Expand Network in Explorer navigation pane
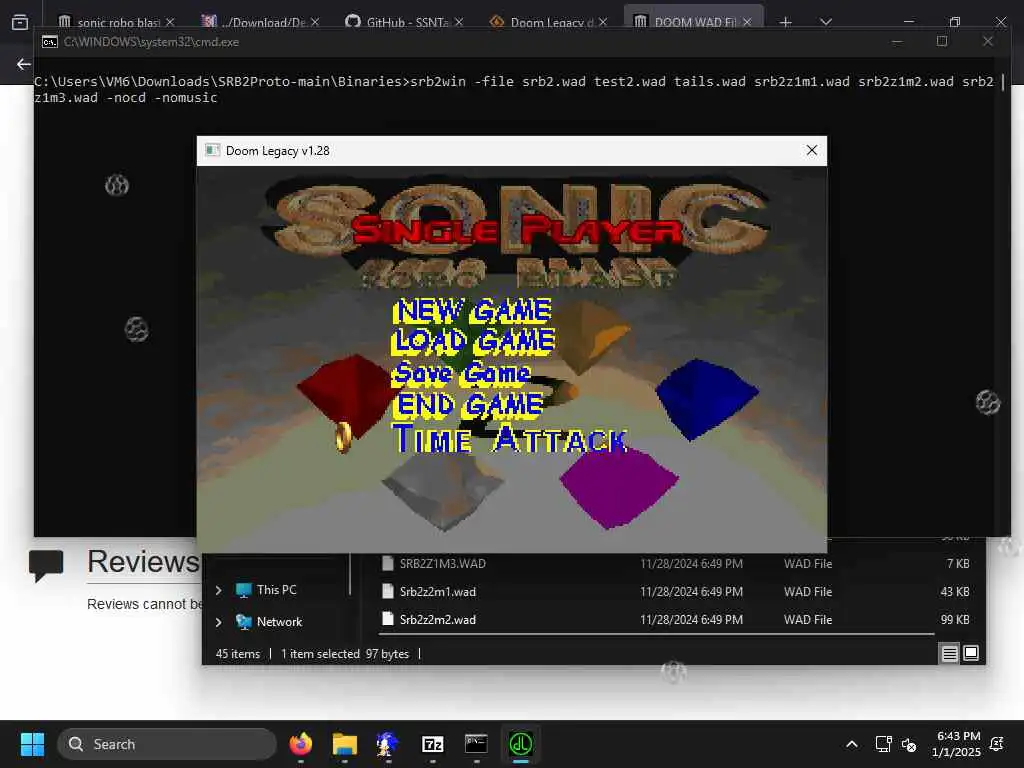Image resolution: width=1024 pixels, height=768 pixels. click(218, 622)
